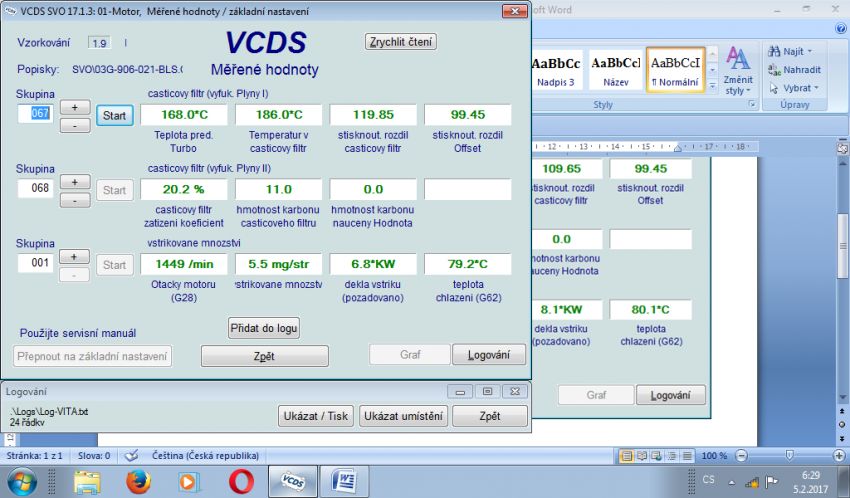Click Zpět button in Logování panel

tap(490, 416)
